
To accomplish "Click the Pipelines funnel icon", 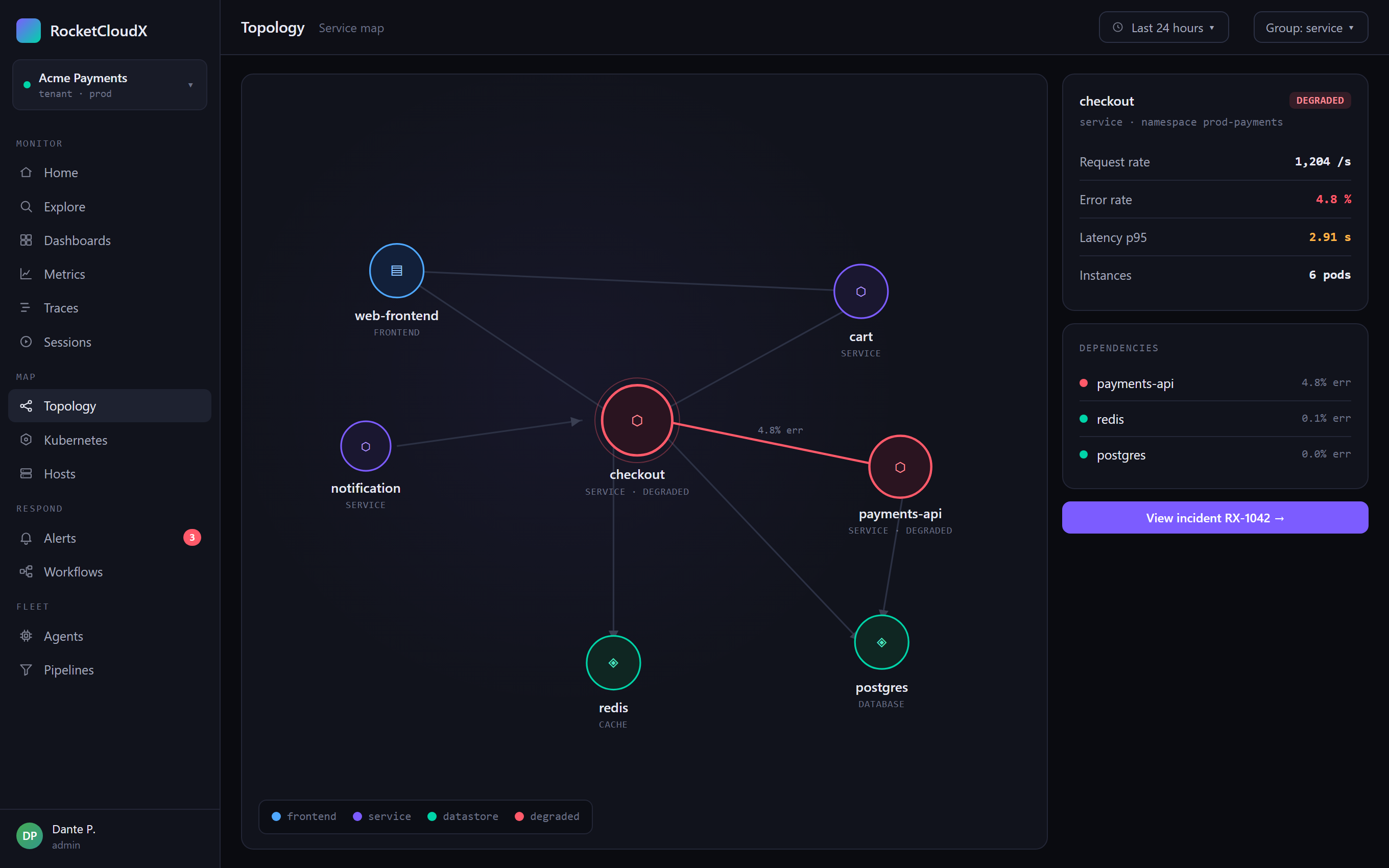I will (26, 670).
